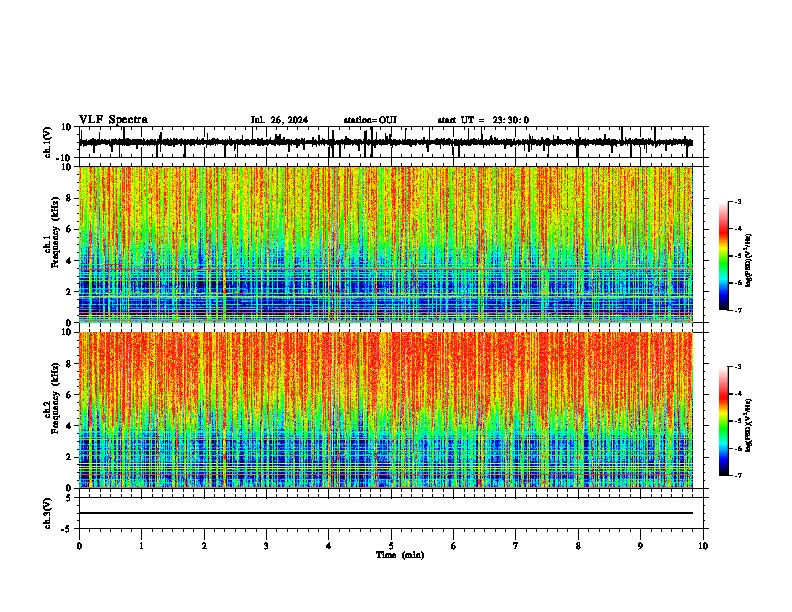792x612 pixels.
Task: Click time axis tick label "4"
Action: click(329, 546)
